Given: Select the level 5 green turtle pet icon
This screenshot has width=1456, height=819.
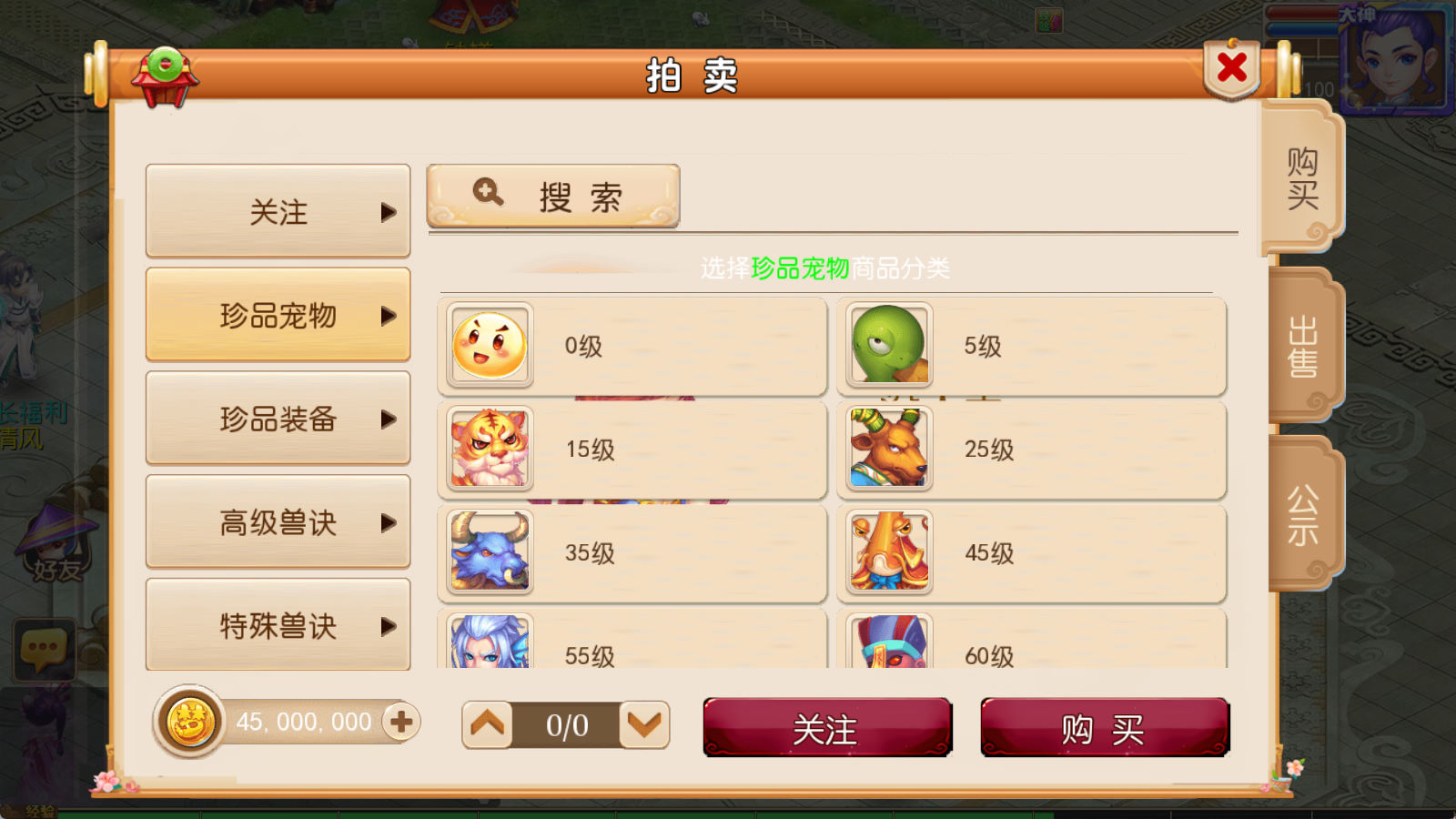Looking at the screenshot, I should (889, 346).
